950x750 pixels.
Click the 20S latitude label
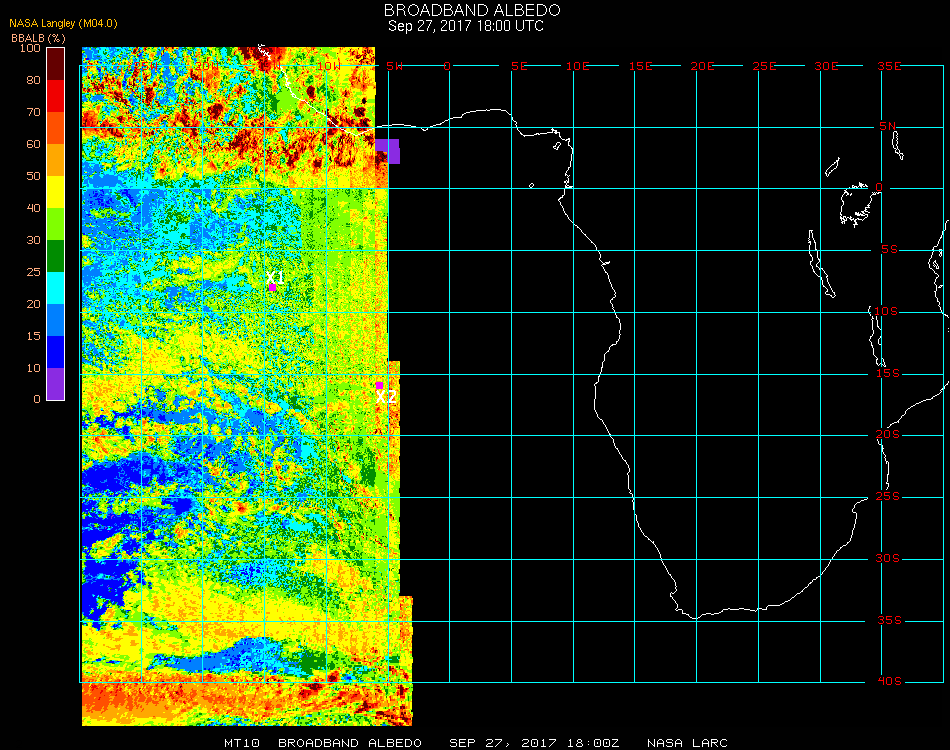[x=888, y=435]
